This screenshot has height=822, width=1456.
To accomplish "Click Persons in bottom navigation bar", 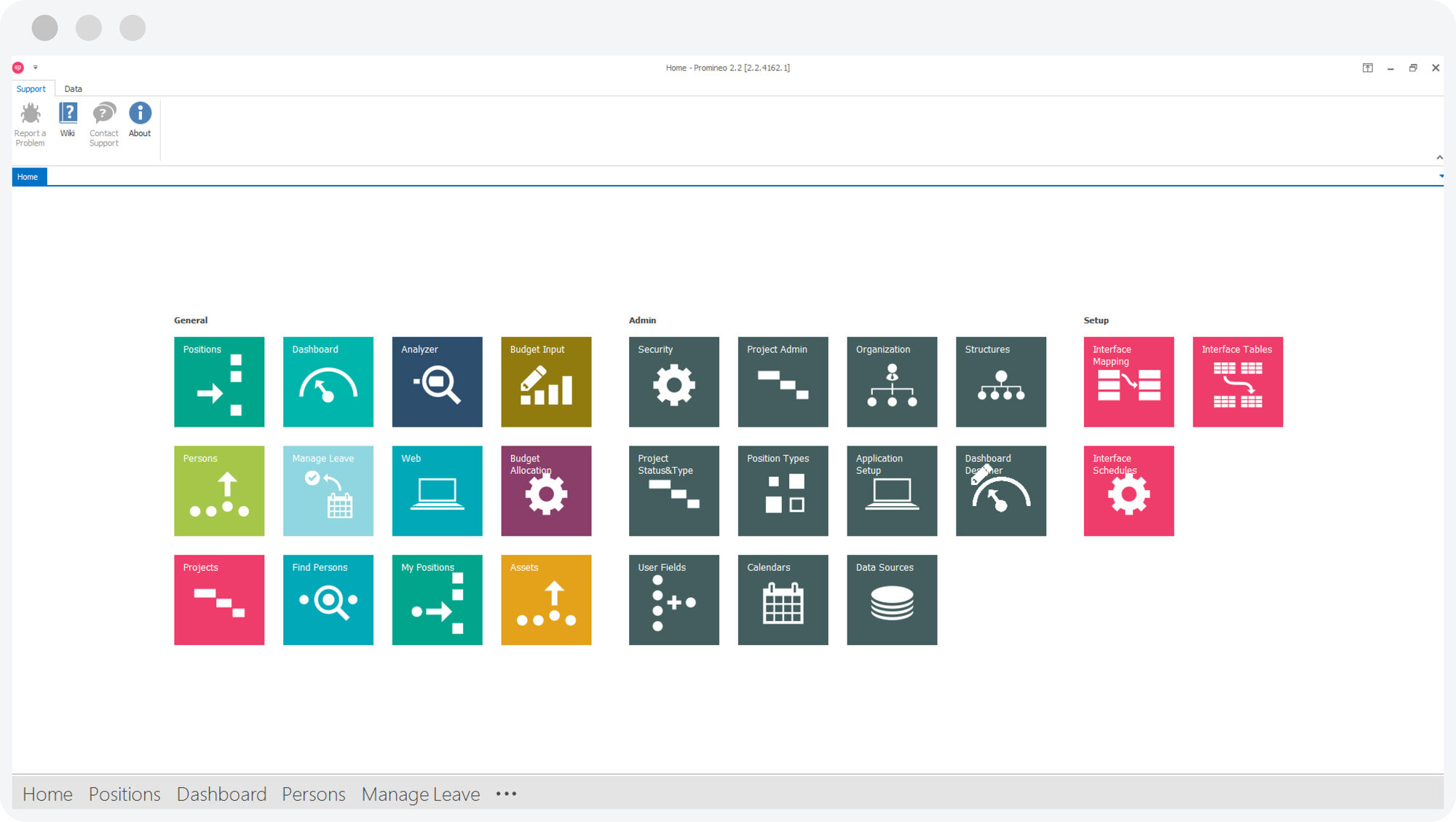I will pos(314,794).
